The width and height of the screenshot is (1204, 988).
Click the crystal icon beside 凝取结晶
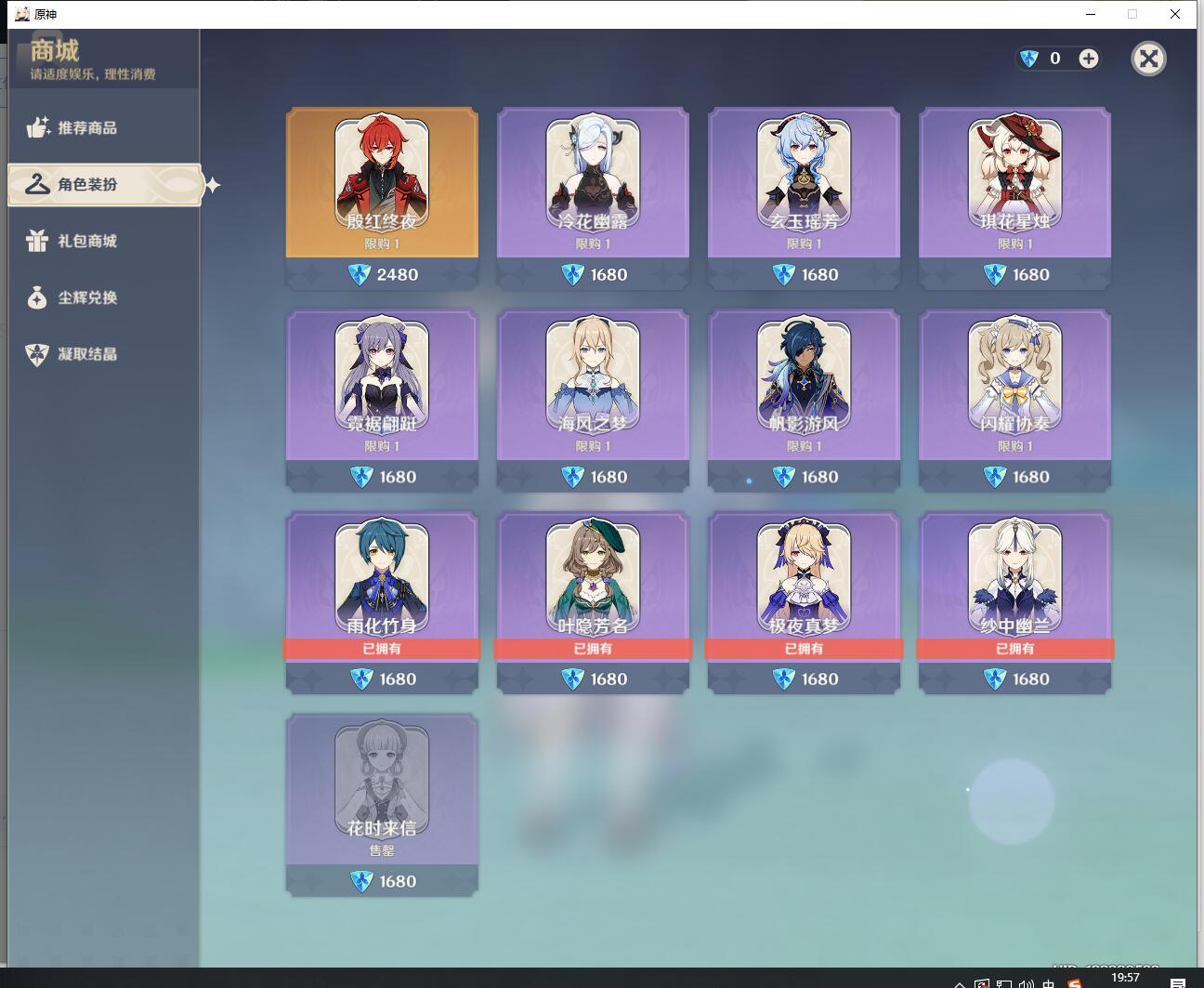(x=37, y=354)
